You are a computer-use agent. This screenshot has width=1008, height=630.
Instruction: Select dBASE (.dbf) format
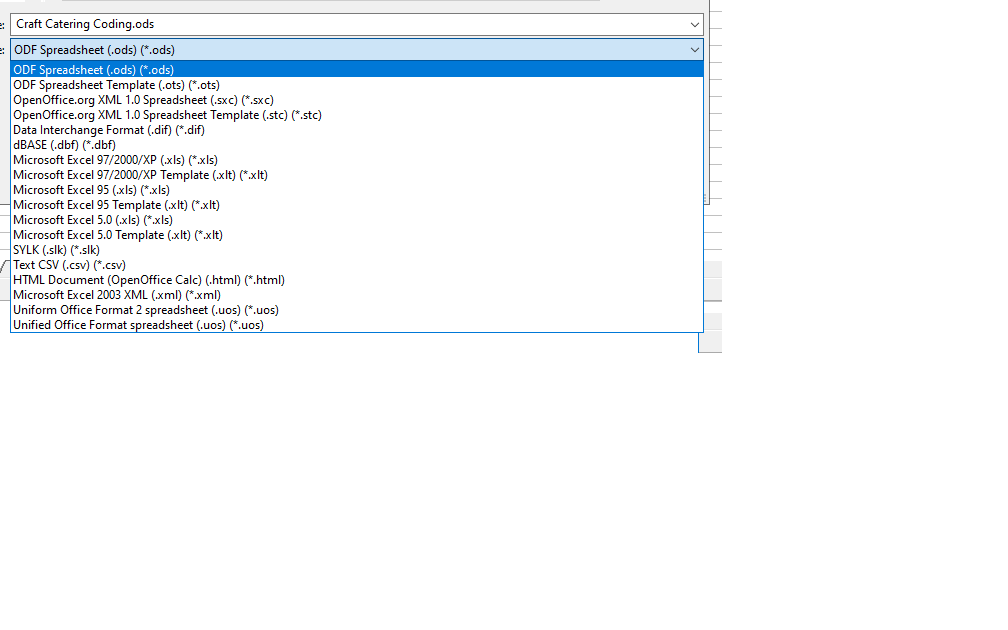(357, 145)
